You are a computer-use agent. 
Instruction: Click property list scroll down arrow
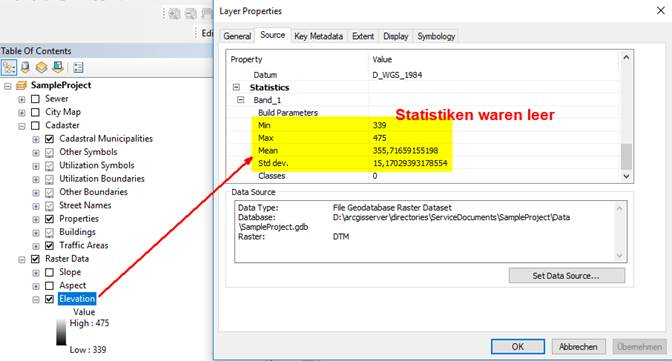626,176
